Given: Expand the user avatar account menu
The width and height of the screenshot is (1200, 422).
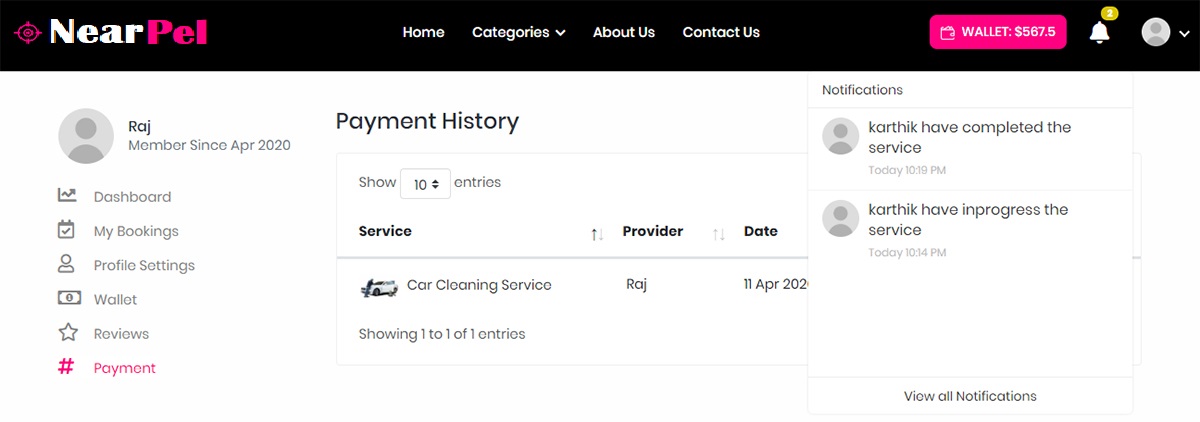Looking at the screenshot, I should pyautogui.click(x=1166, y=32).
